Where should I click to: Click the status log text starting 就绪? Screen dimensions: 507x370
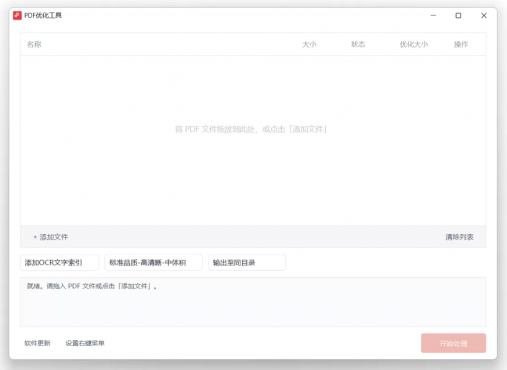pyautogui.click(x=92, y=286)
